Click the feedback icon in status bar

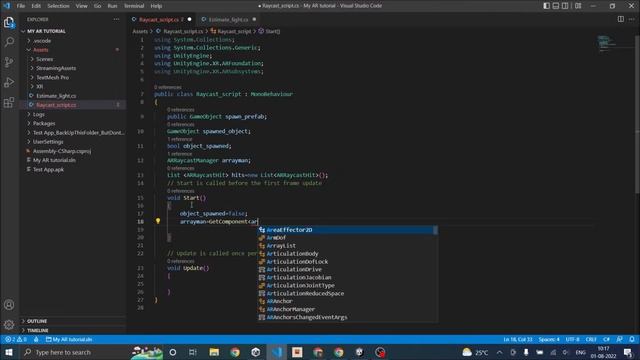[620, 340]
